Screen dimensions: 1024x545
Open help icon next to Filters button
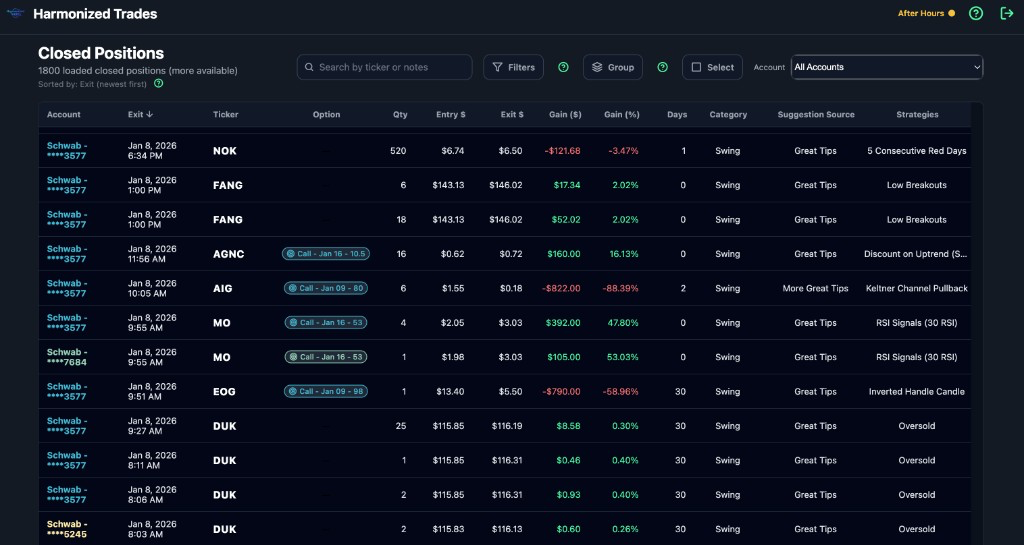(563, 67)
